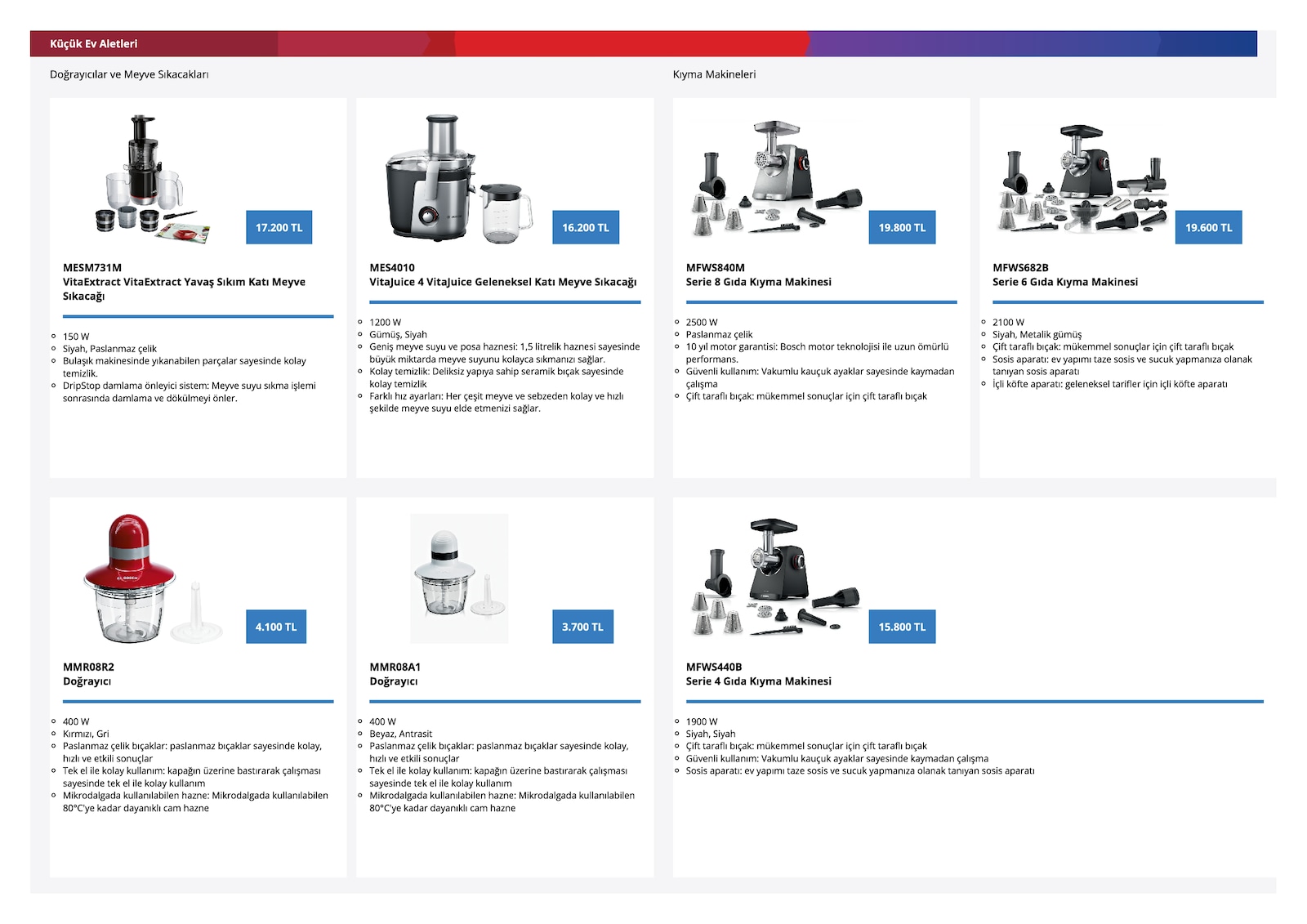The image size is (1307, 924).
Task: Click the Doğrayıcılar ve Meyve Sıkacakları heading
Action: point(129,74)
